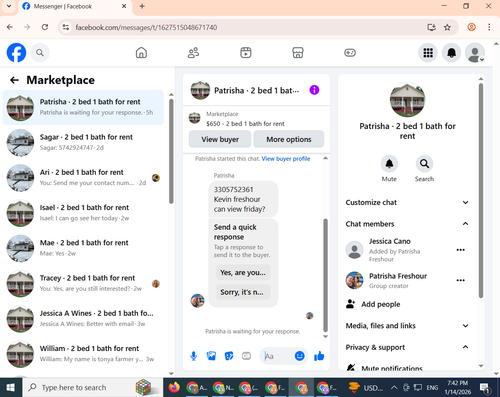Open Firefox from the taskbar
The height and width of the screenshot is (397, 500).
(174, 387)
